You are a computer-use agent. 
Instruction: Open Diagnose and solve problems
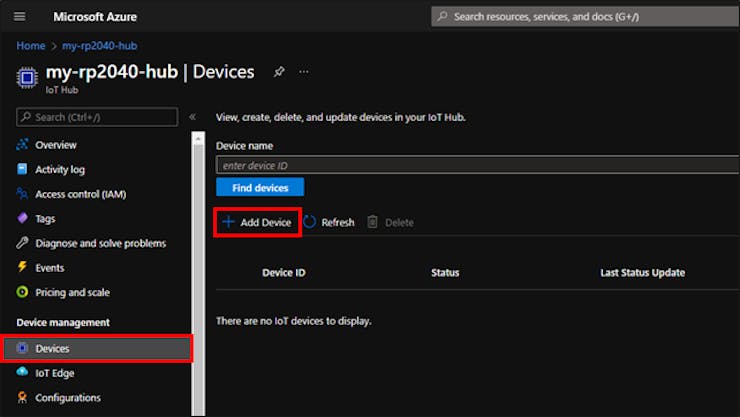tap(100, 243)
